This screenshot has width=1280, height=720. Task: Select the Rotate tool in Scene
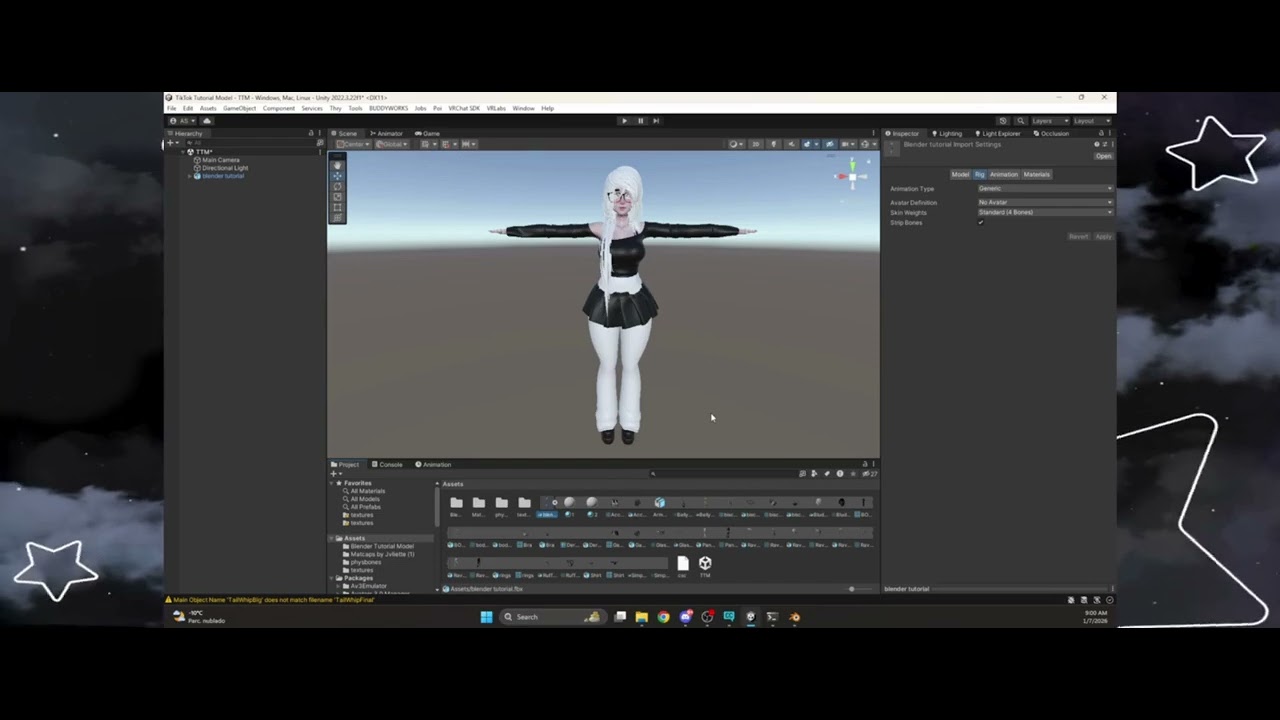pos(337,187)
